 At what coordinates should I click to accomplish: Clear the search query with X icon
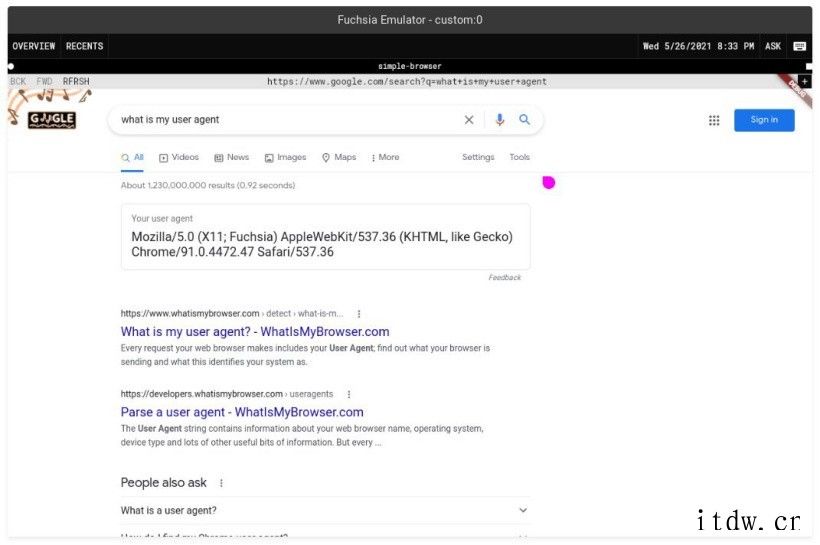tap(469, 120)
